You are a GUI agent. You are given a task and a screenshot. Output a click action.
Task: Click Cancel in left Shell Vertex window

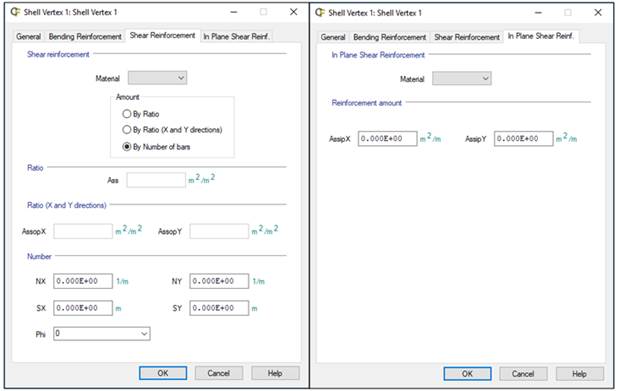pyautogui.click(x=219, y=373)
